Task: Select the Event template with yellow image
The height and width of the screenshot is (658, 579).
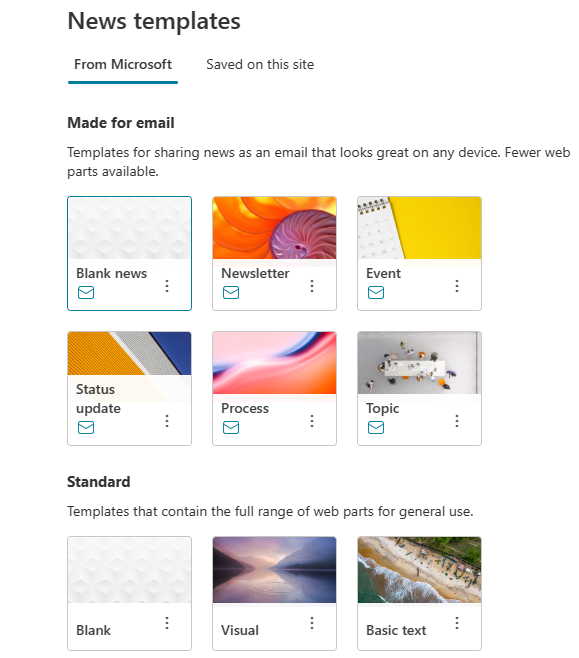Action: tap(420, 228)
